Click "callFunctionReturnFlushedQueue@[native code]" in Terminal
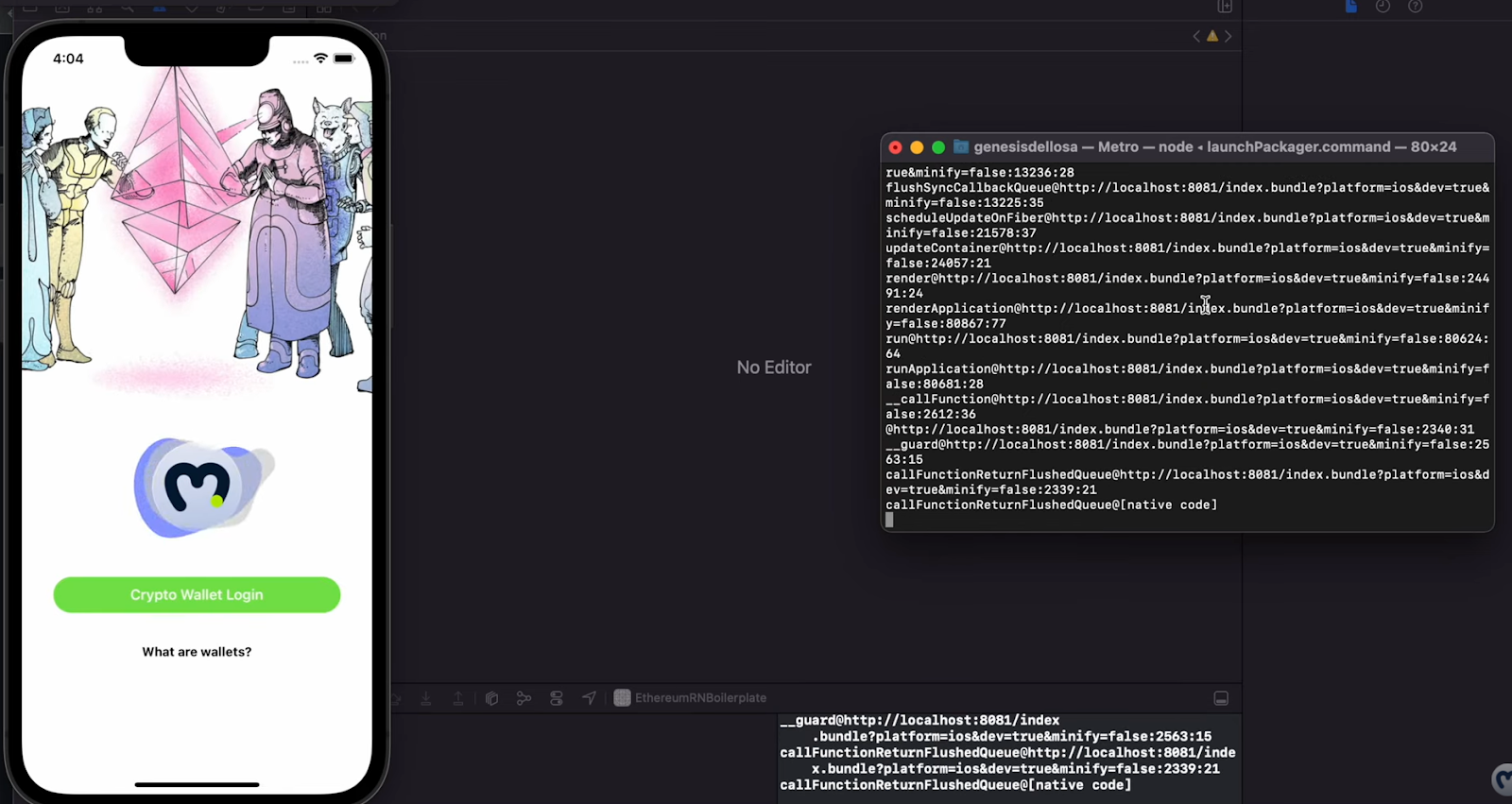1512x804 pixels. 1051,505
